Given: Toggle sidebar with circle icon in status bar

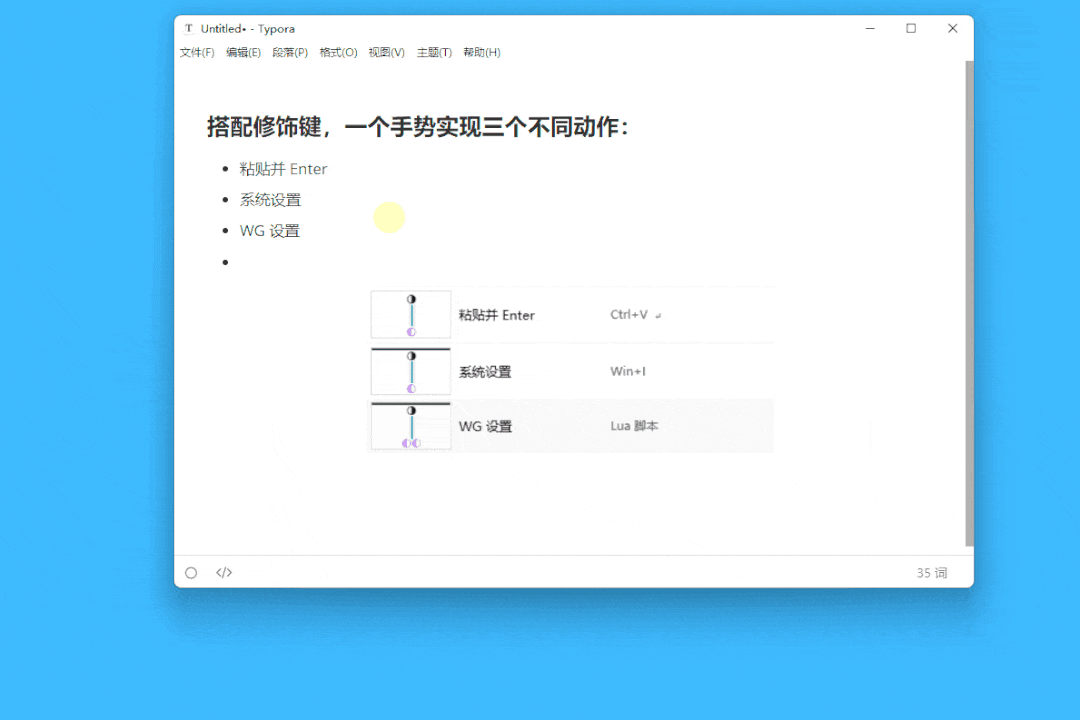Looking at the screenshot, I should (x=191, y=573).
